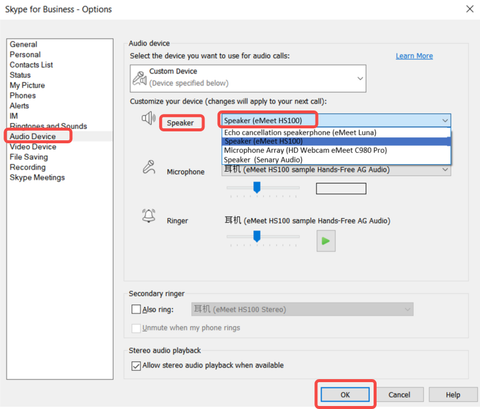Choose Echo cancellation speakerphone (eMeet Luna)
This screenshot has width=480, height=409.
pos(336,133)
